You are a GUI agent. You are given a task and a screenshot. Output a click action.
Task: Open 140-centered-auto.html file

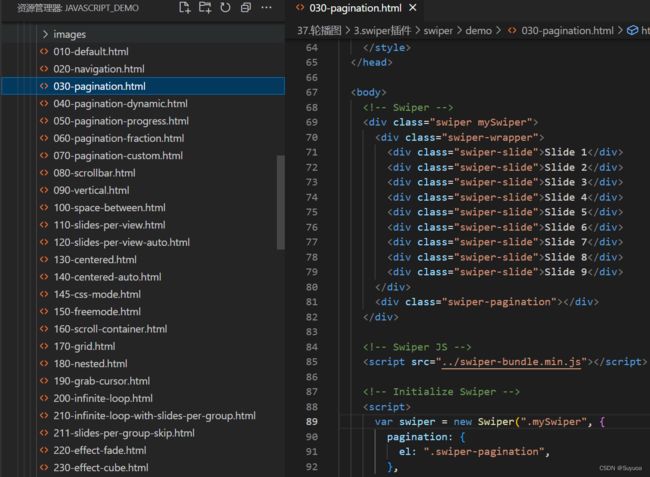coord(143,277)
